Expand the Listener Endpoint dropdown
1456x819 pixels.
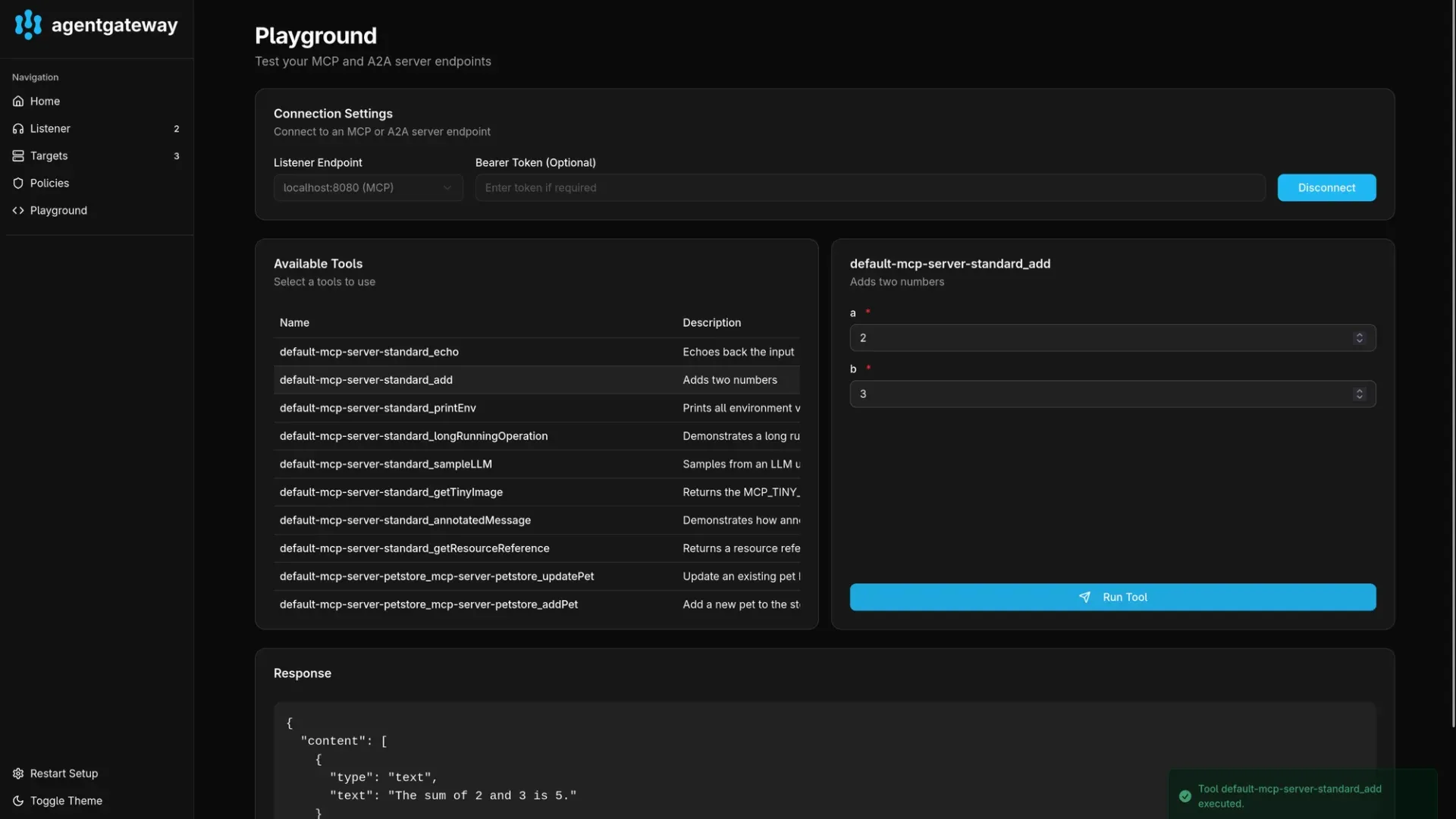click(x=368, y=187)
